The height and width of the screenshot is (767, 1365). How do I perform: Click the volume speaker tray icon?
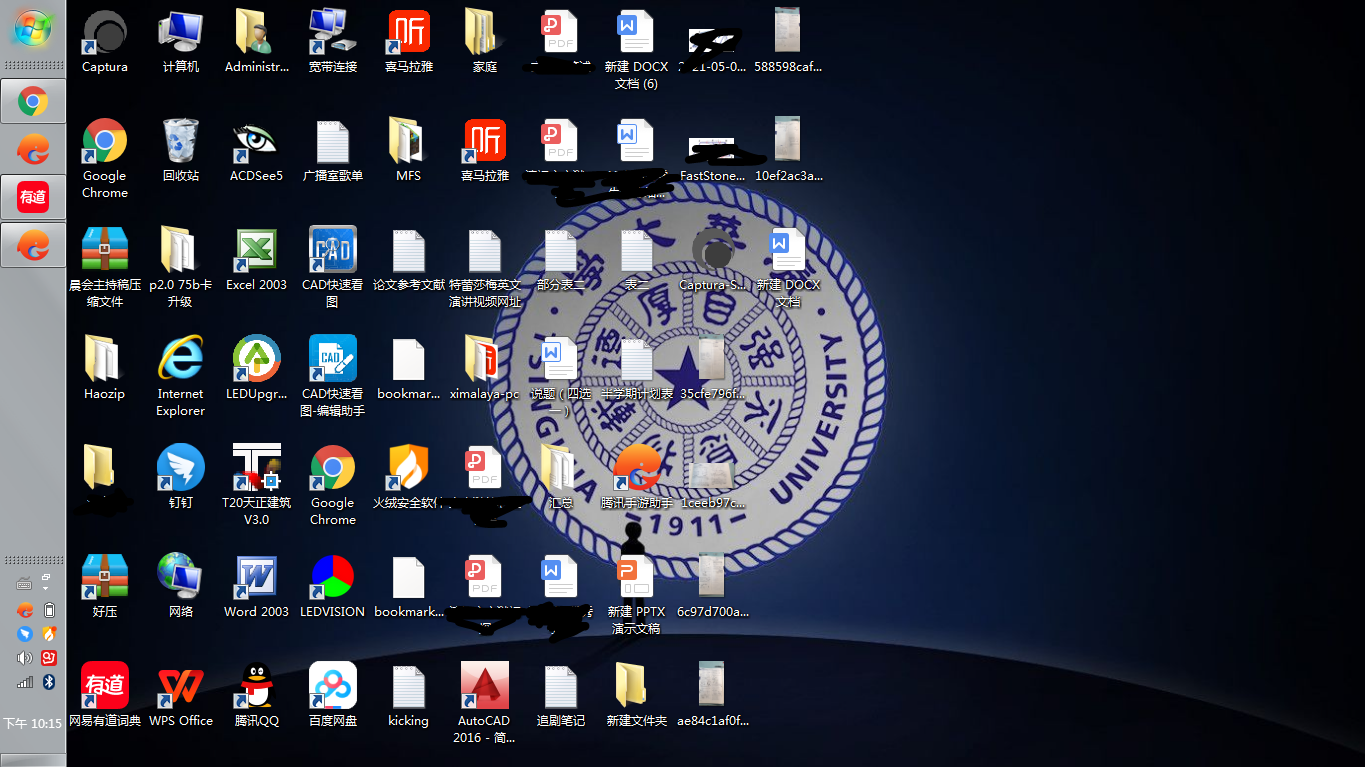coord(25,658)
